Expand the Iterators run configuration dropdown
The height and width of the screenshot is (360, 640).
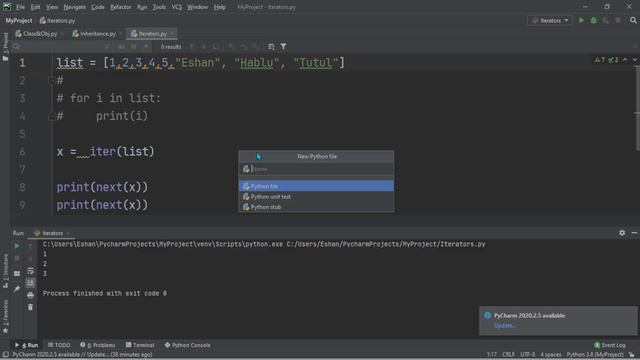pyautogui.click(x=550, y=20)
